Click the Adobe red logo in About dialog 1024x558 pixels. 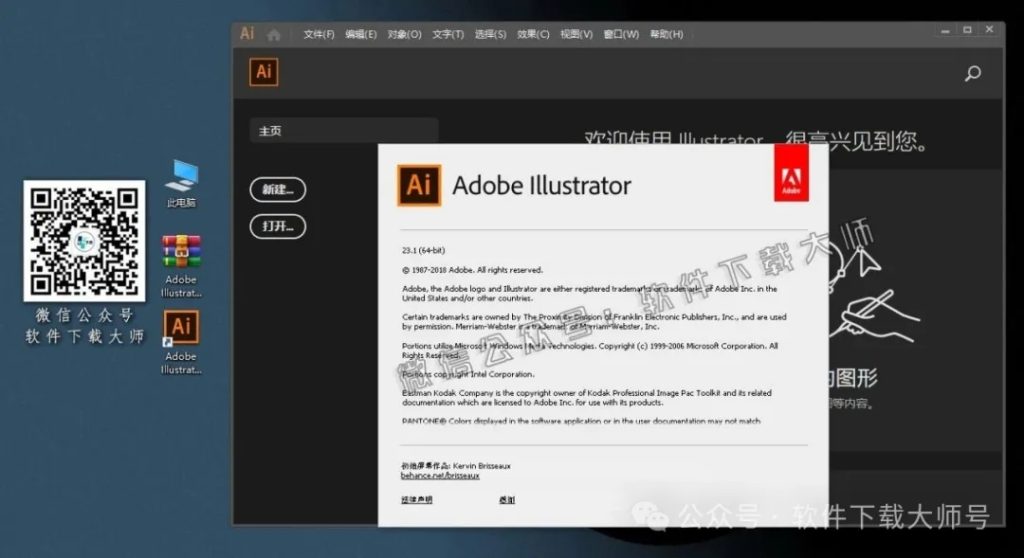(x=792, y=172)
